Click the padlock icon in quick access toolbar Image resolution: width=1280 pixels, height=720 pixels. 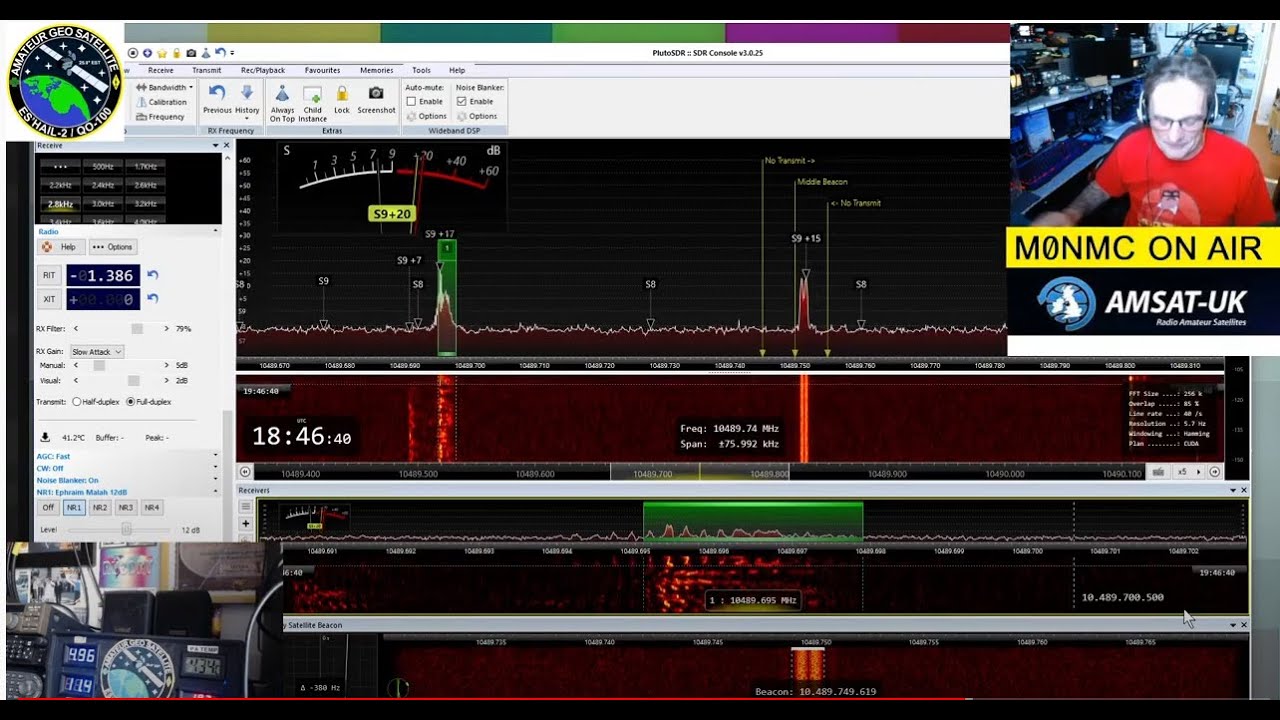[x=176, y=53]
